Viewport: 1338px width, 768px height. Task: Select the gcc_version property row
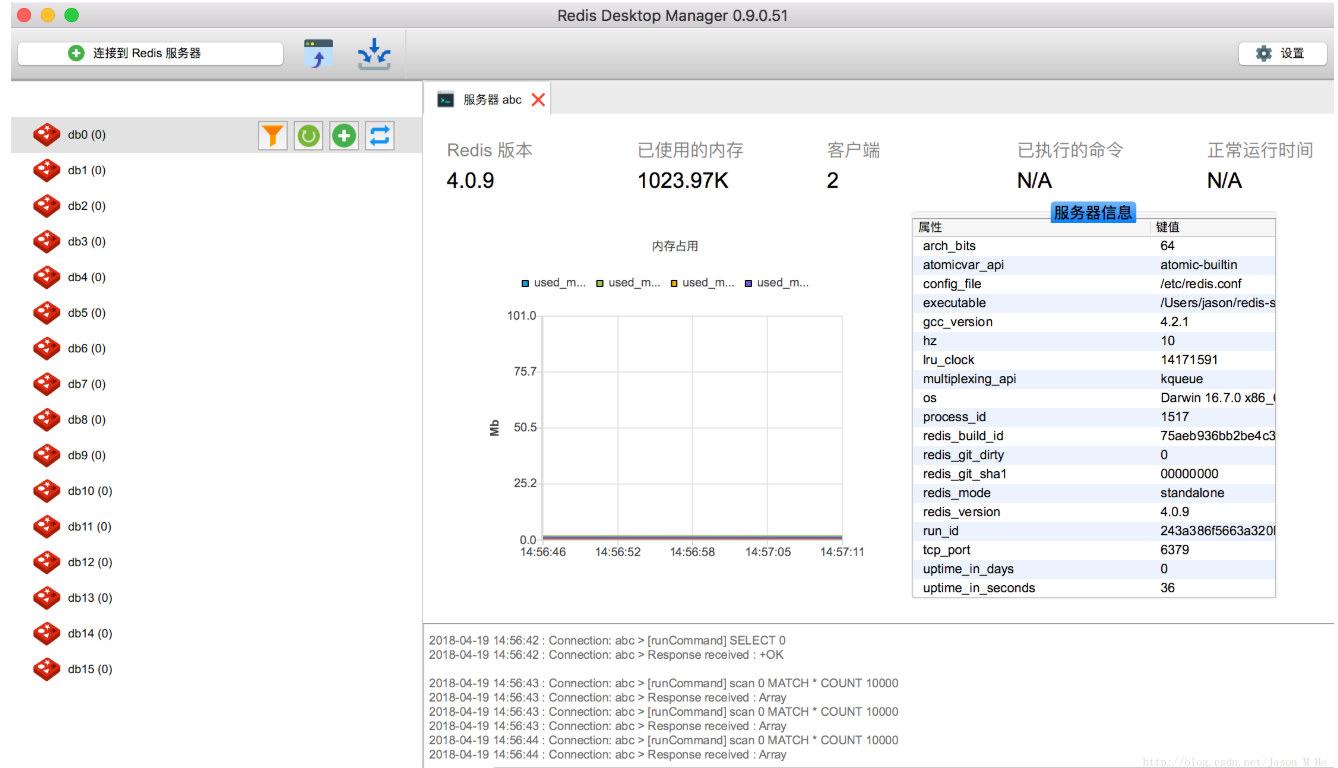pyautogui.click(x=1094, y=322)
